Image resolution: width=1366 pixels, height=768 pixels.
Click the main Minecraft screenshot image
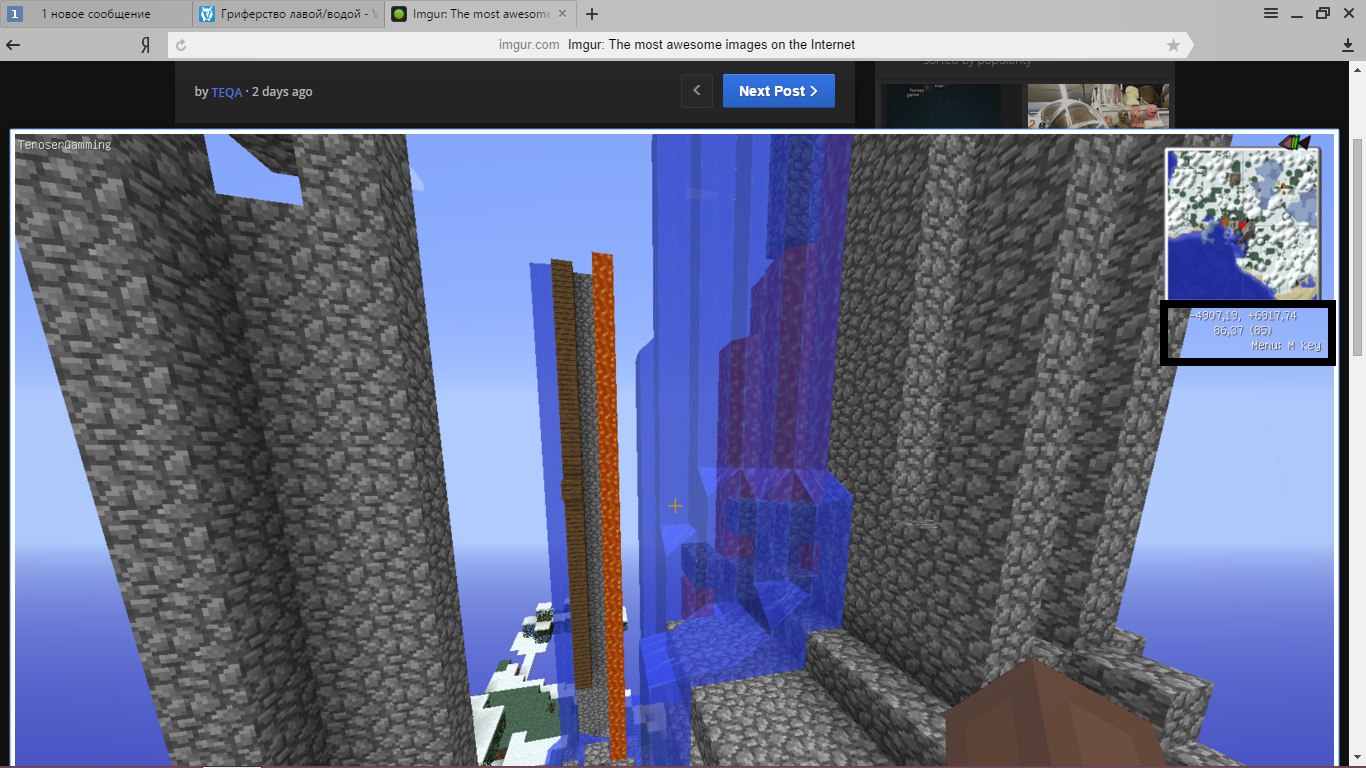(674, 448)
